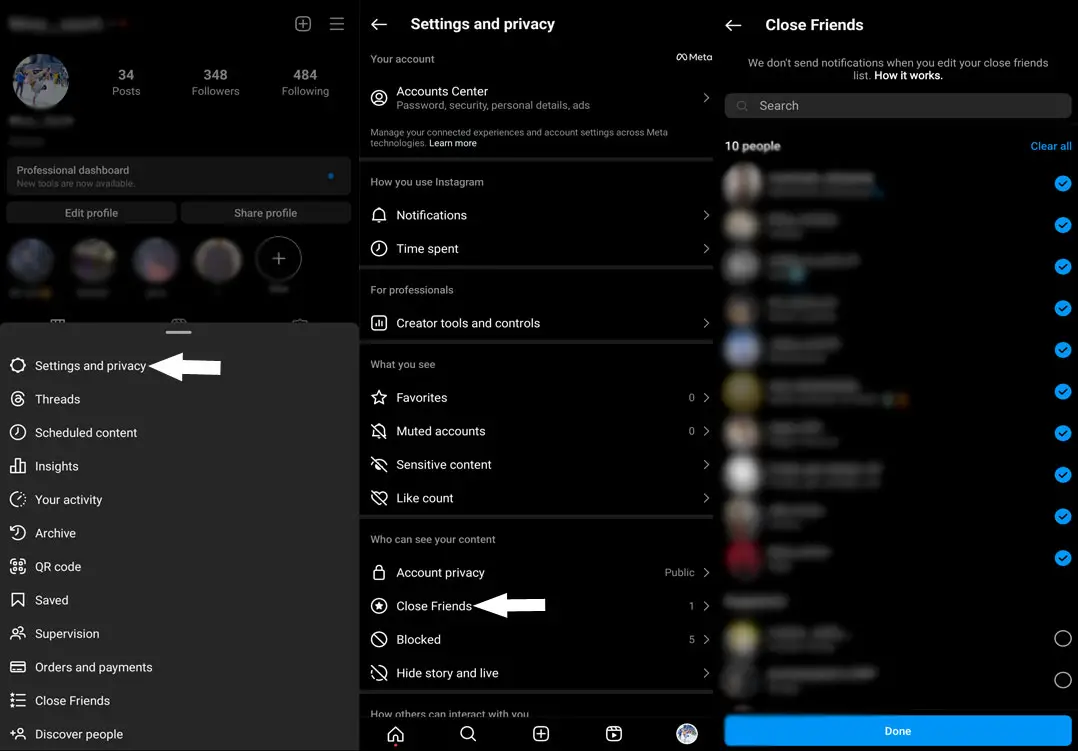This screenshot has width=1078, height=751.
Task: Tap Clear all in Close Friends
Action: [1050, 146]
